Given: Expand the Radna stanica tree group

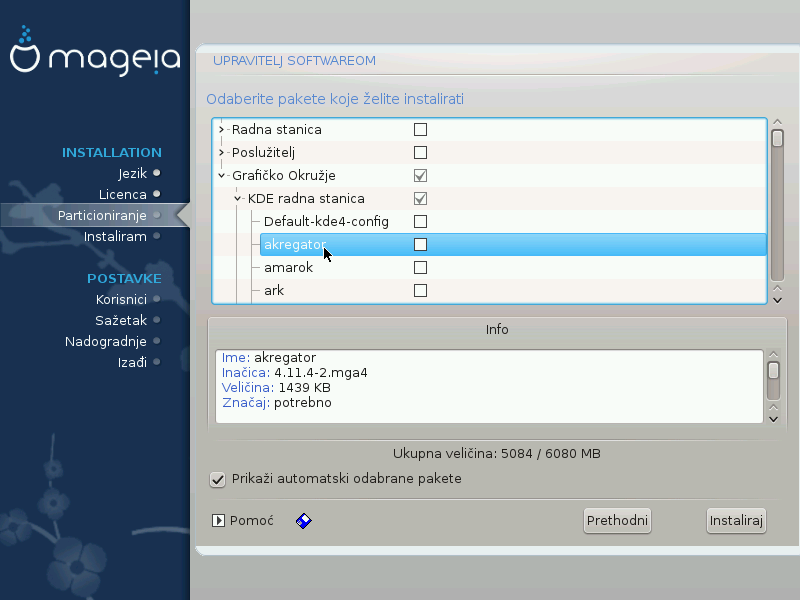Looking at the screenshot, I should 221,130.
